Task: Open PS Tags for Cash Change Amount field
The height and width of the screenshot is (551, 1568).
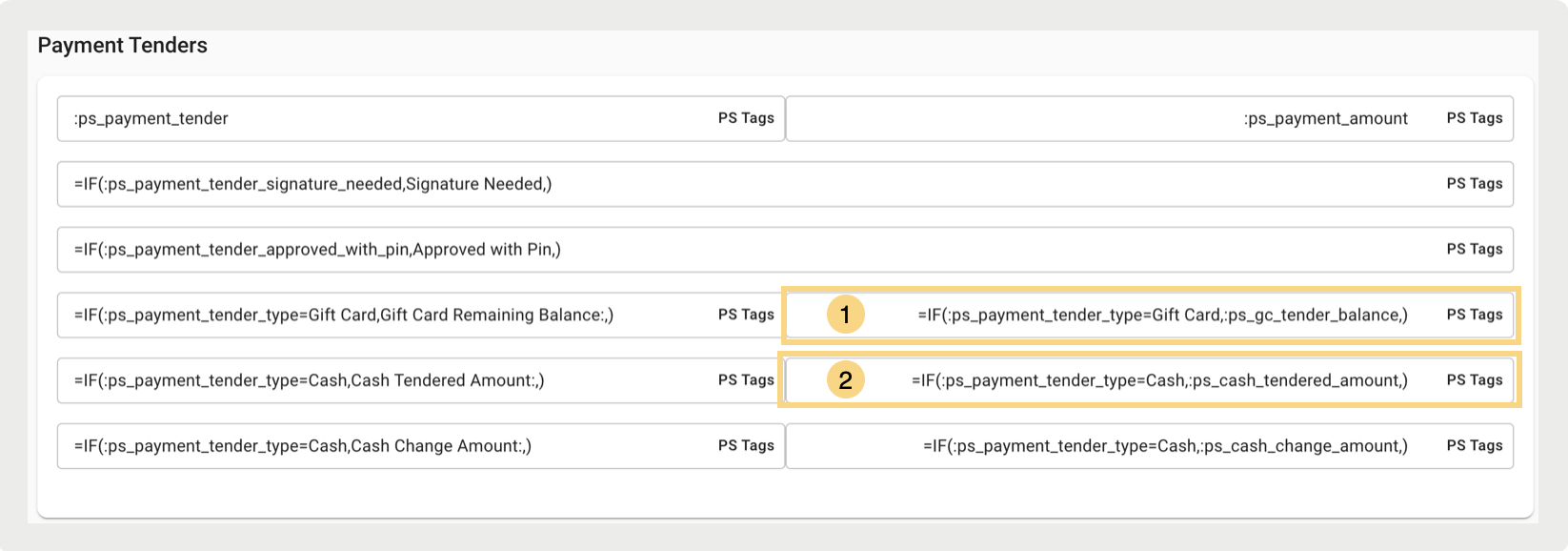Action: (x=746, y=446)
